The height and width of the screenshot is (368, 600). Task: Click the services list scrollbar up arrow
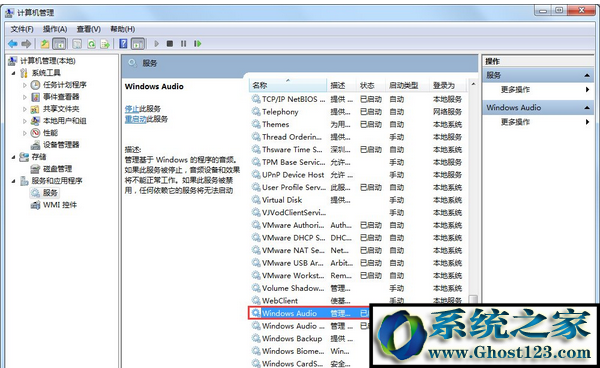click(473, 84)
